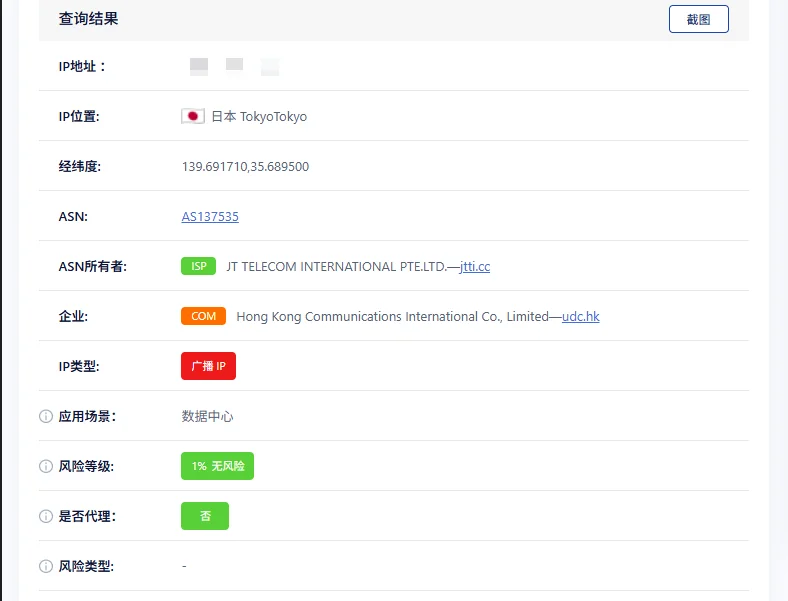Click the green ISP badge
This screenshot has width=788, height=601.
tap(198, 266)
